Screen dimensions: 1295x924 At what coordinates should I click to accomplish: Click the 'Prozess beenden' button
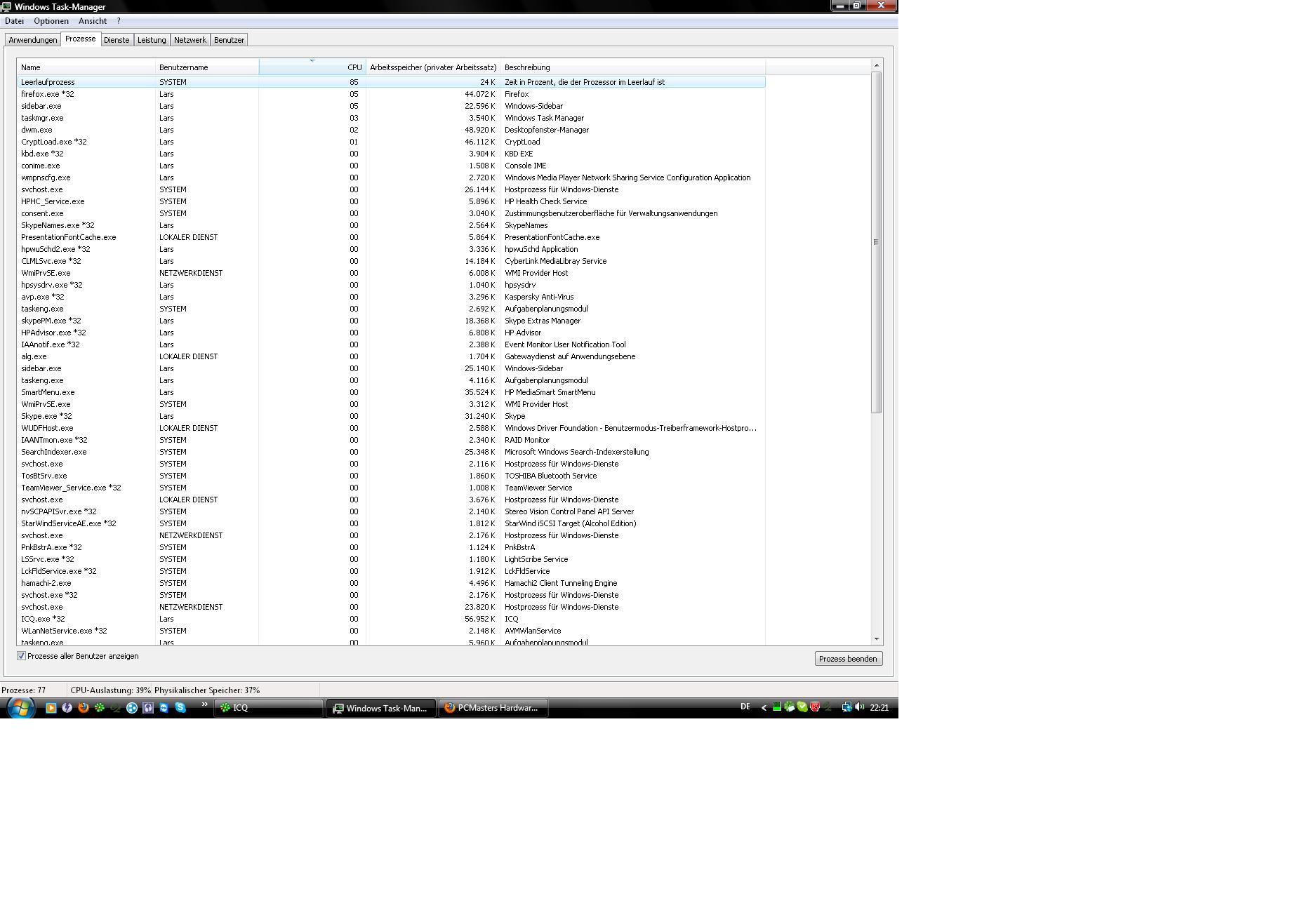tap(848, 659)
